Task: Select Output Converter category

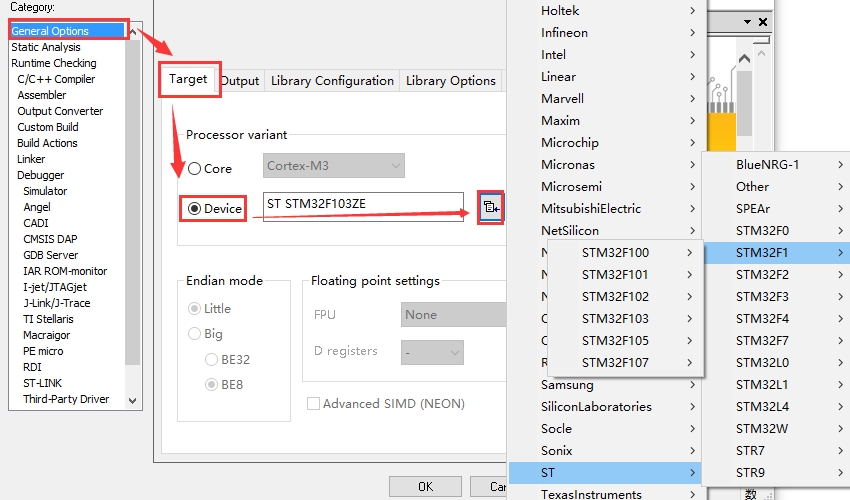Action: (60, 111)
